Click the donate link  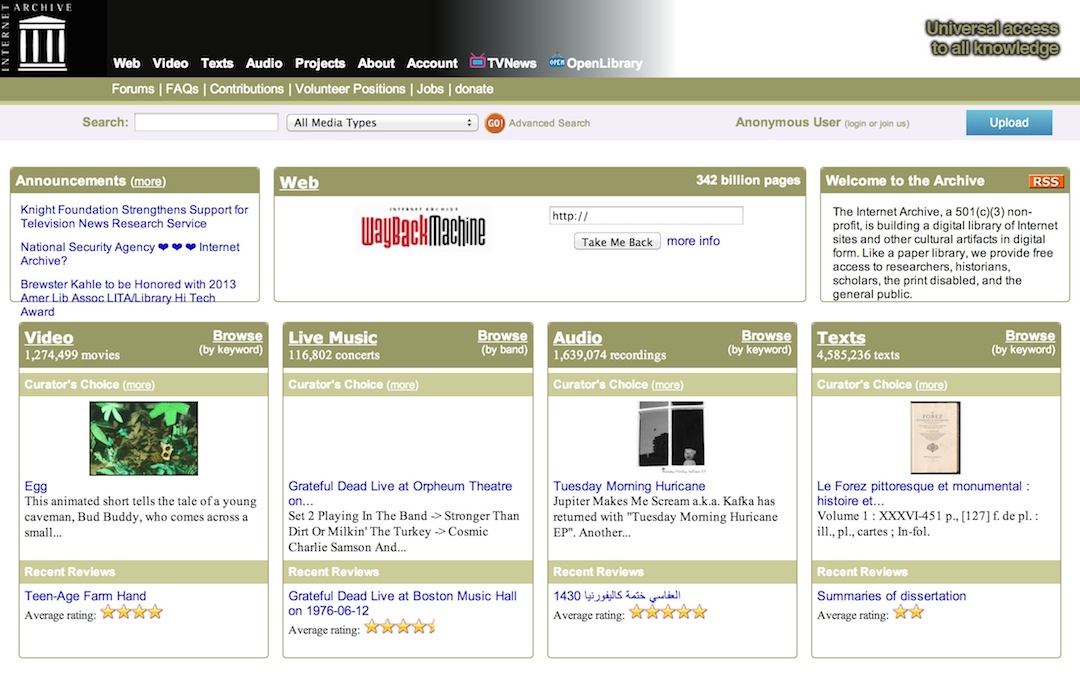pyautogui.click(x=474, y=89)
